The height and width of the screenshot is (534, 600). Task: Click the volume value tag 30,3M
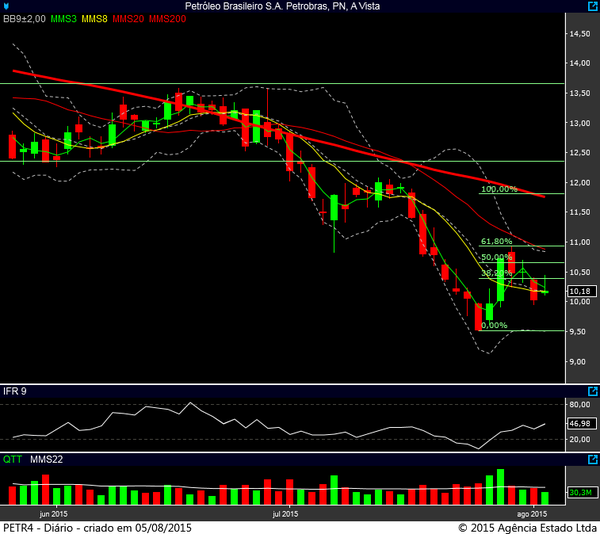[578, 493]
